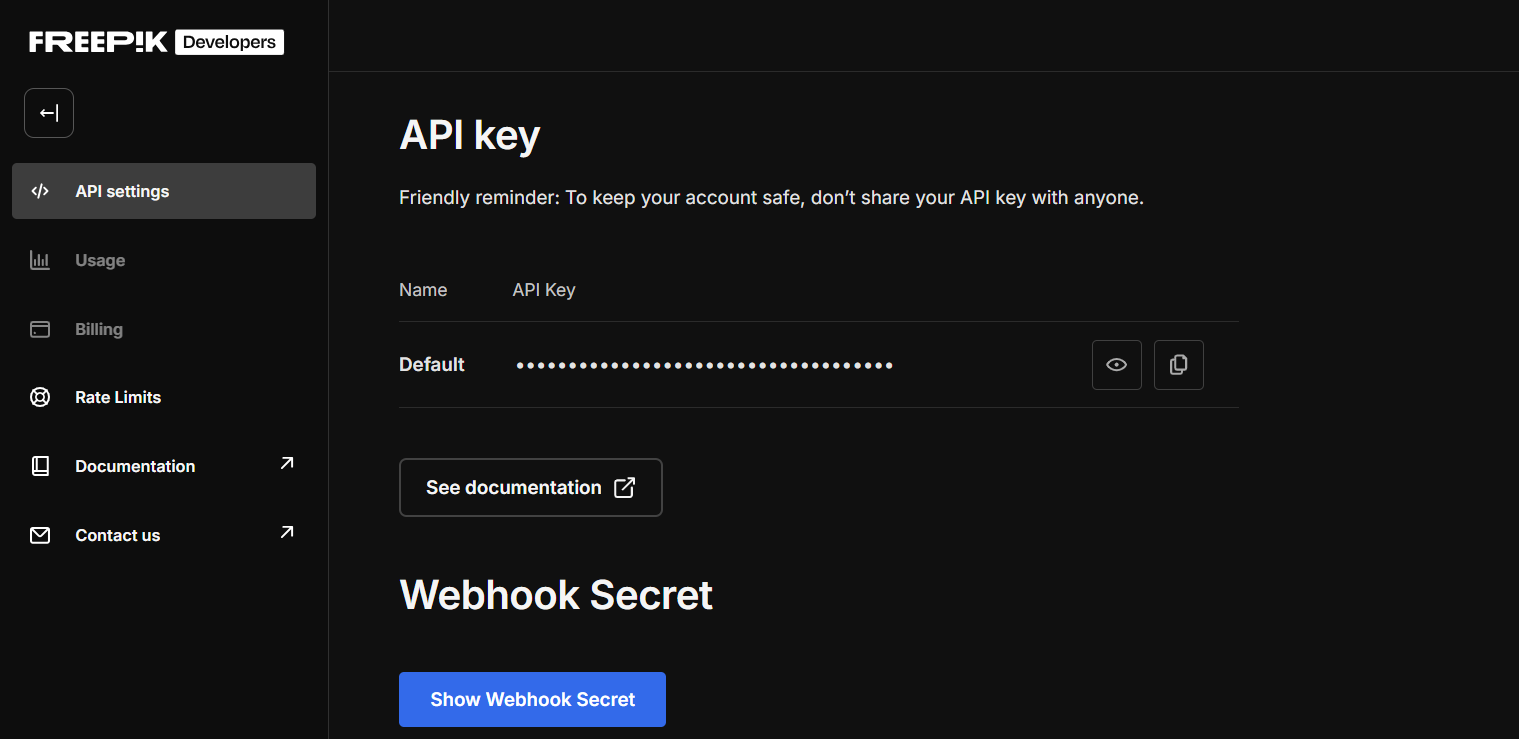This screenshot has width=1519, height=739.
Task: Click the Default key name label
Action: pyautogui.click(x=431, y=364)
